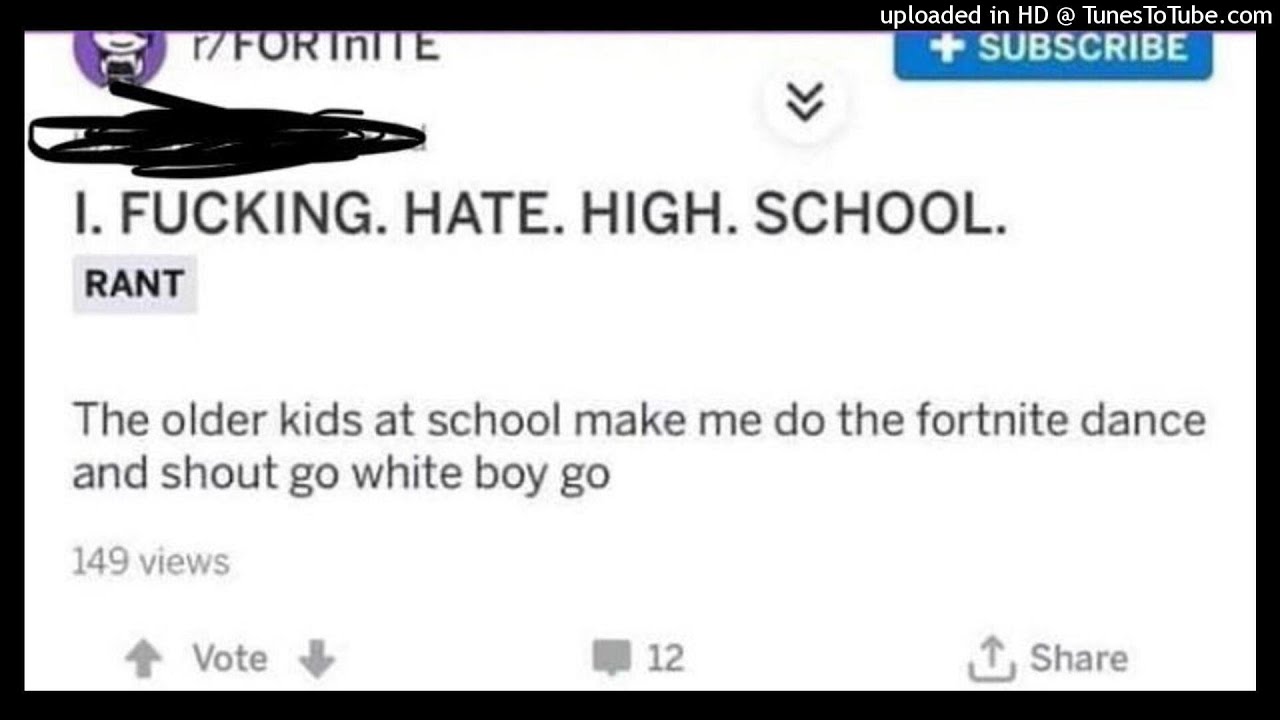Select the RANT flair tag
The width and height of the screenshot is (1280, 720).
134,285
